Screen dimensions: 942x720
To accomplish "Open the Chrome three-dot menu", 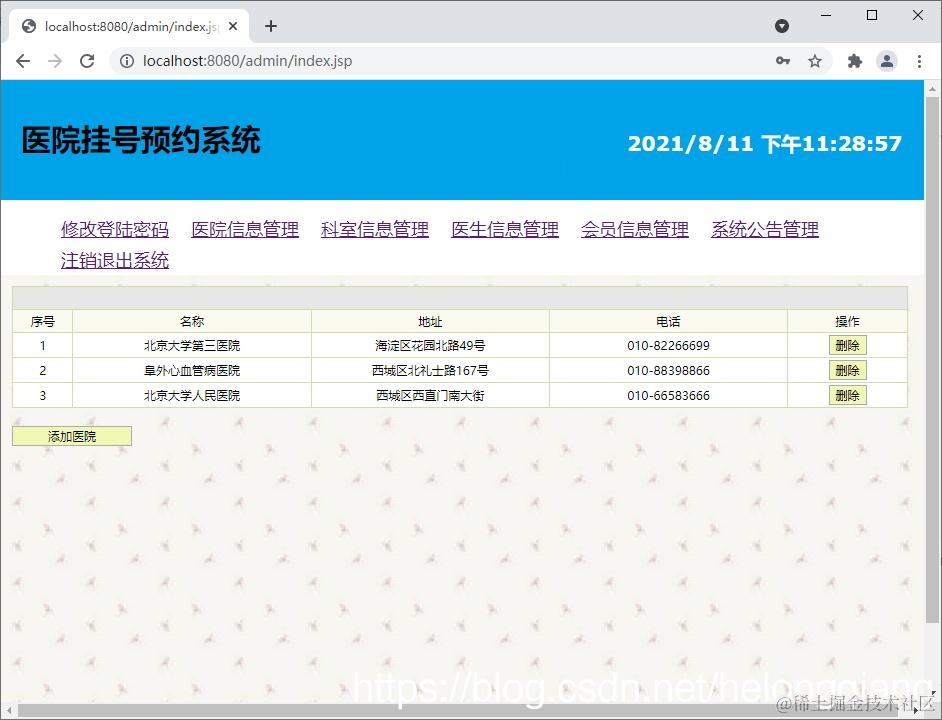I will tap(919, 61).
